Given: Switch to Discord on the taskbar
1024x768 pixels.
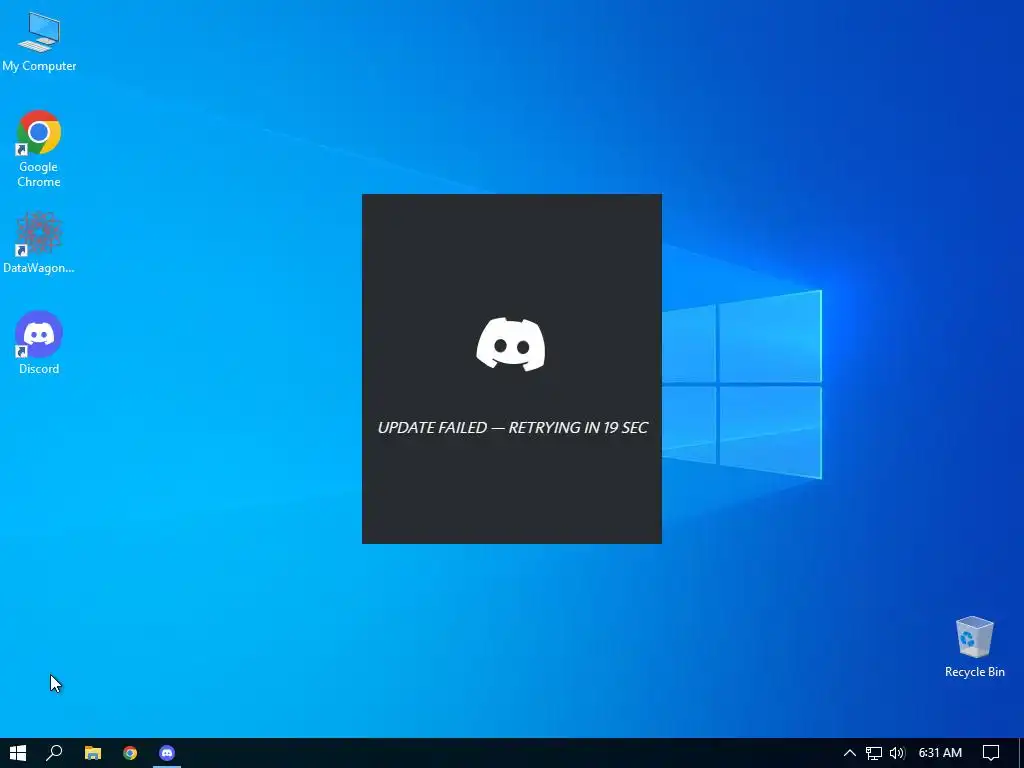Looking at the screenshot, I should click(x=167, y=753).
